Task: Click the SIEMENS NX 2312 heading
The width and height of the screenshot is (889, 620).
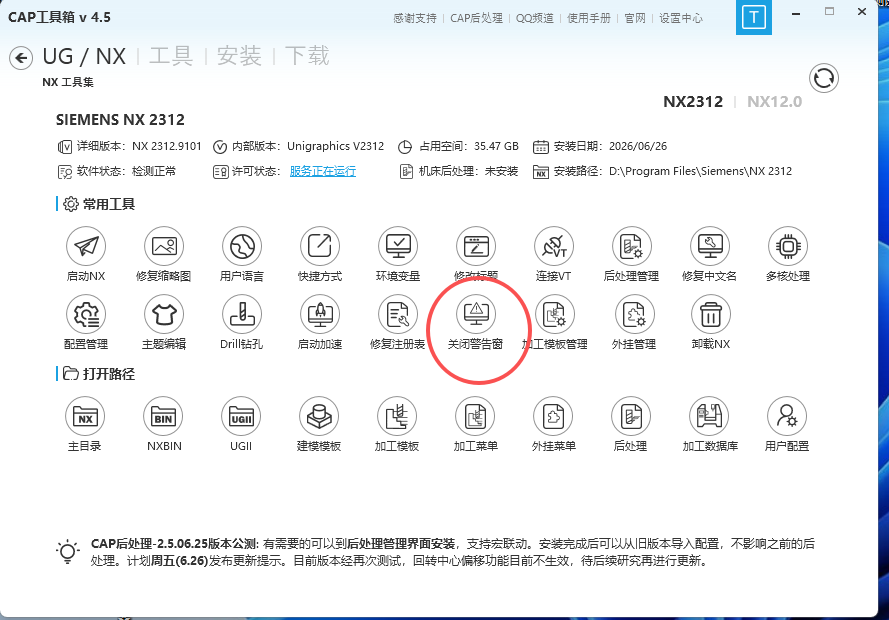Action: coord(120,120)
